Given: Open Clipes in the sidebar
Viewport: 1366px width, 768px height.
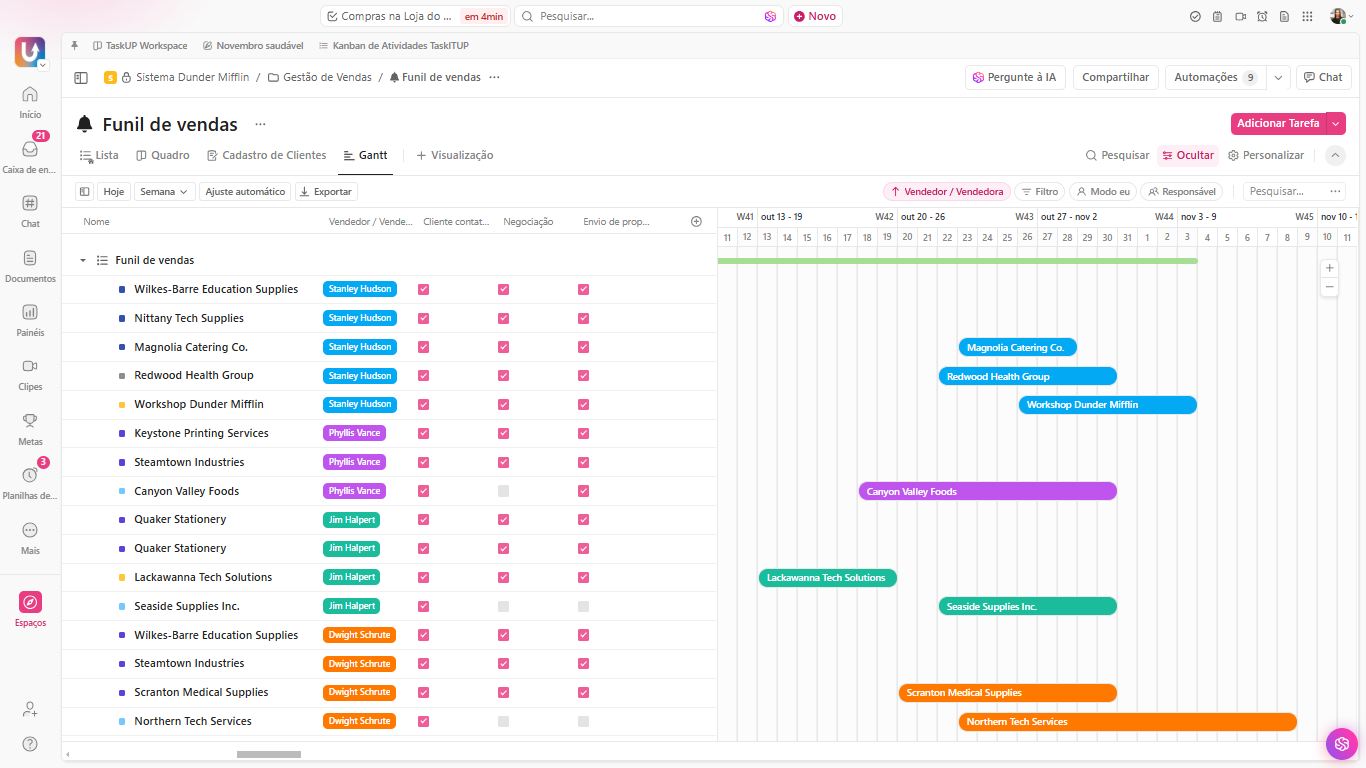Looking at the screenshot, I should (30, 366).
